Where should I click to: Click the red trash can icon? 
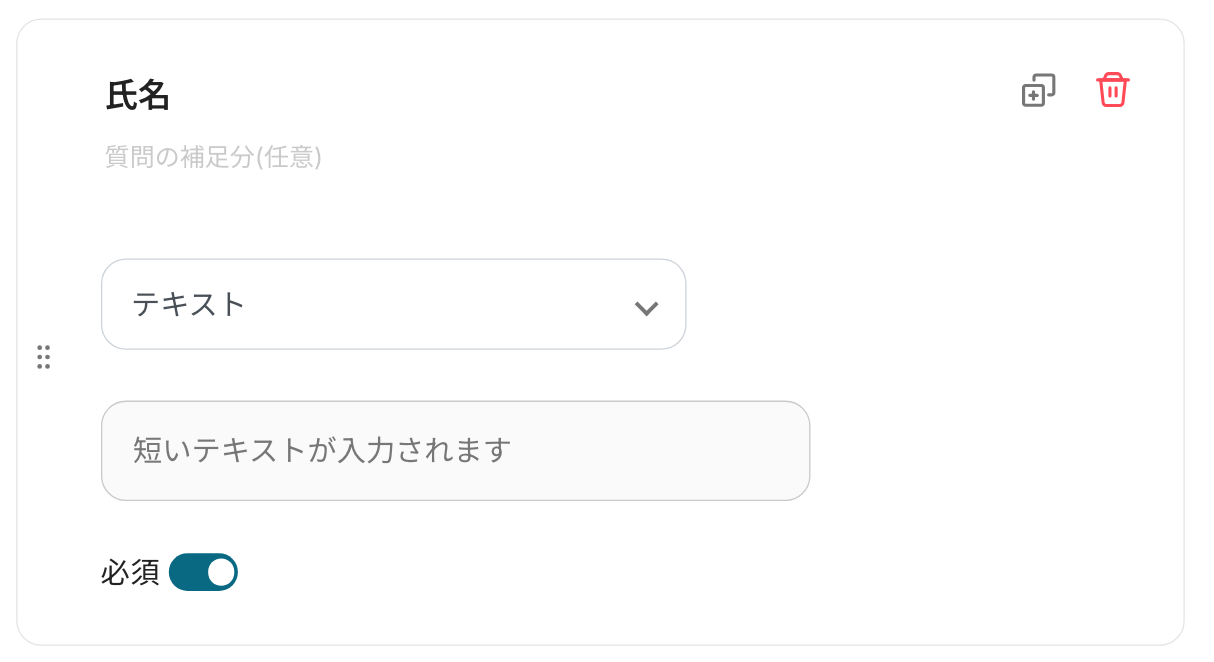(x=1112, y=90)
